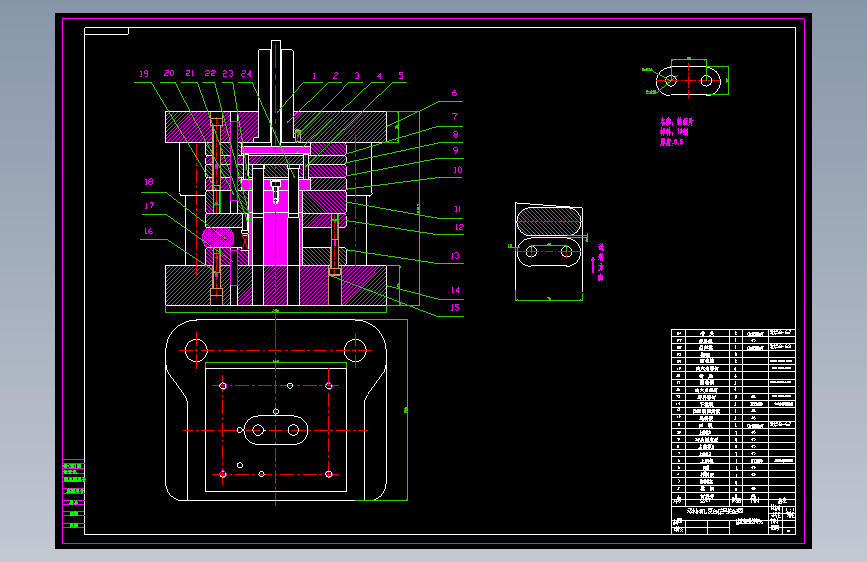This screenshot has height=562, width=867.
Task: Click part number label 22
Action: pos(210,73)
